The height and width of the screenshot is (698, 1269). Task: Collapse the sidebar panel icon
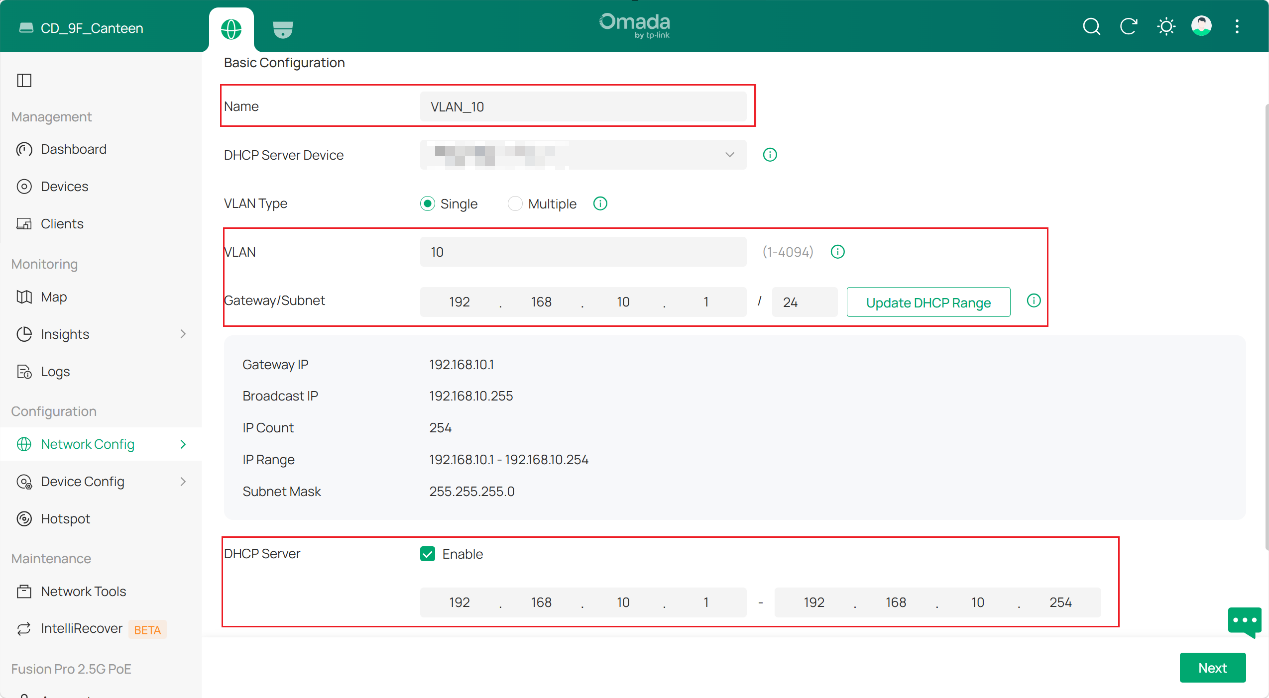coord(25,80)
